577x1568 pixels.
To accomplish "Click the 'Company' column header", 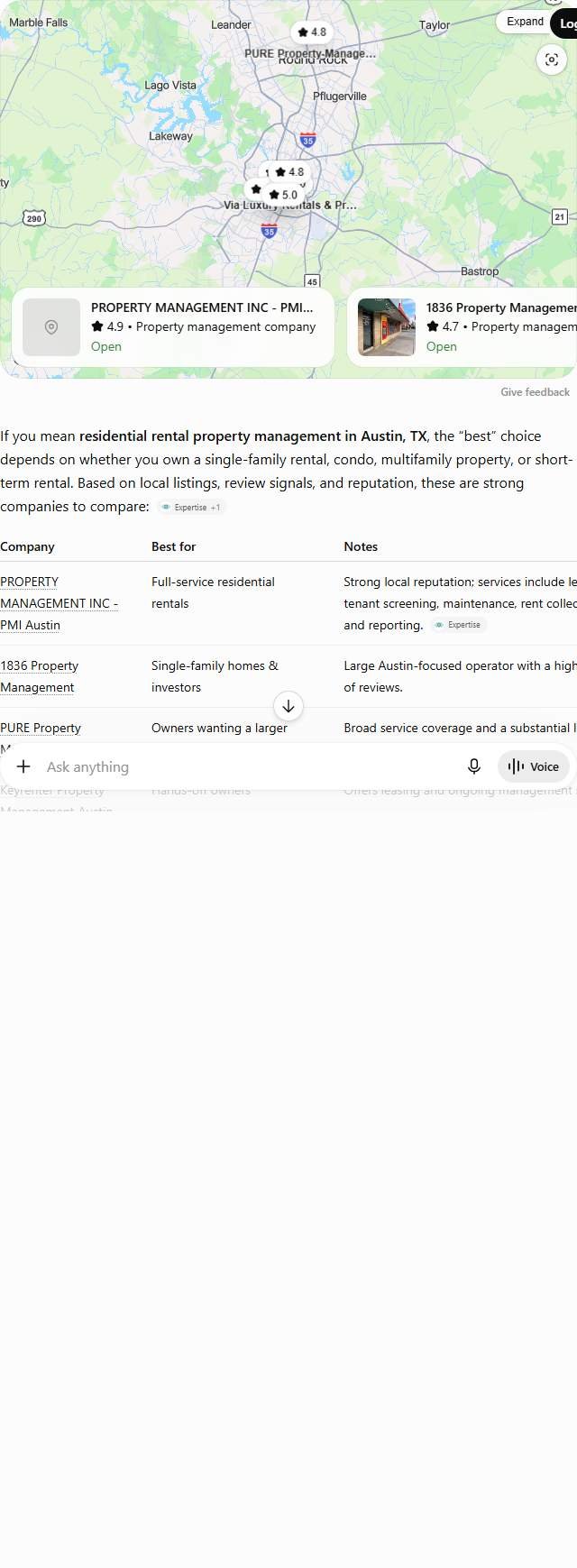I will [27, 546].
